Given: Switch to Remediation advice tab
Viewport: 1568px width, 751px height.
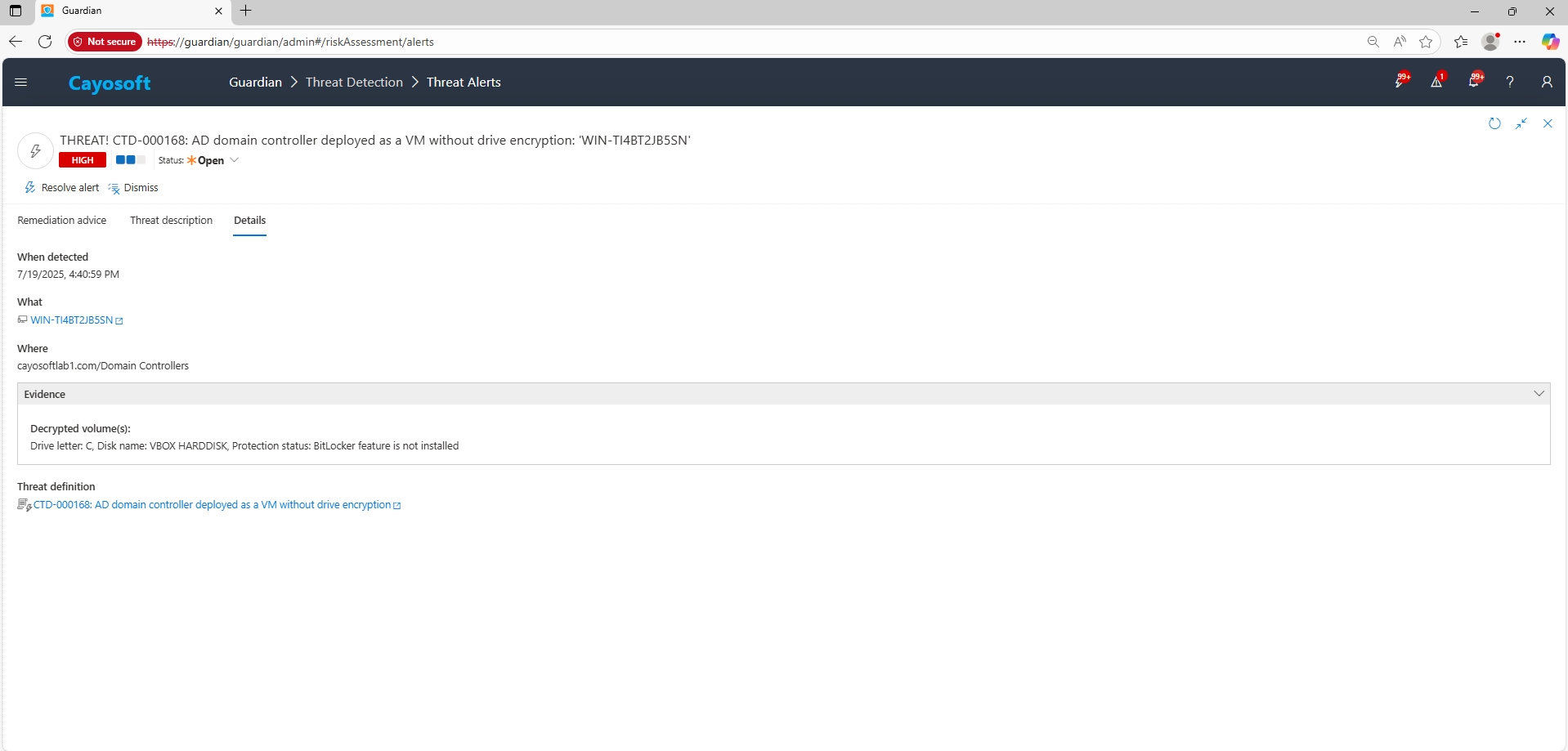Looking at the screenshot, I should [62, 221].
